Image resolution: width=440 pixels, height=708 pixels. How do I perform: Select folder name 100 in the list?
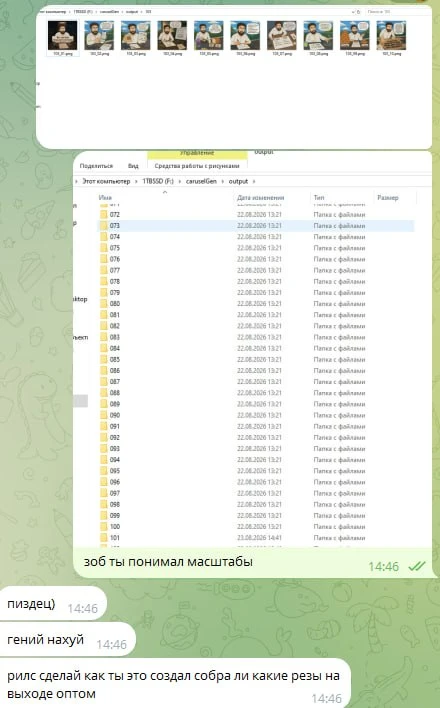click(x=115, y=526)
